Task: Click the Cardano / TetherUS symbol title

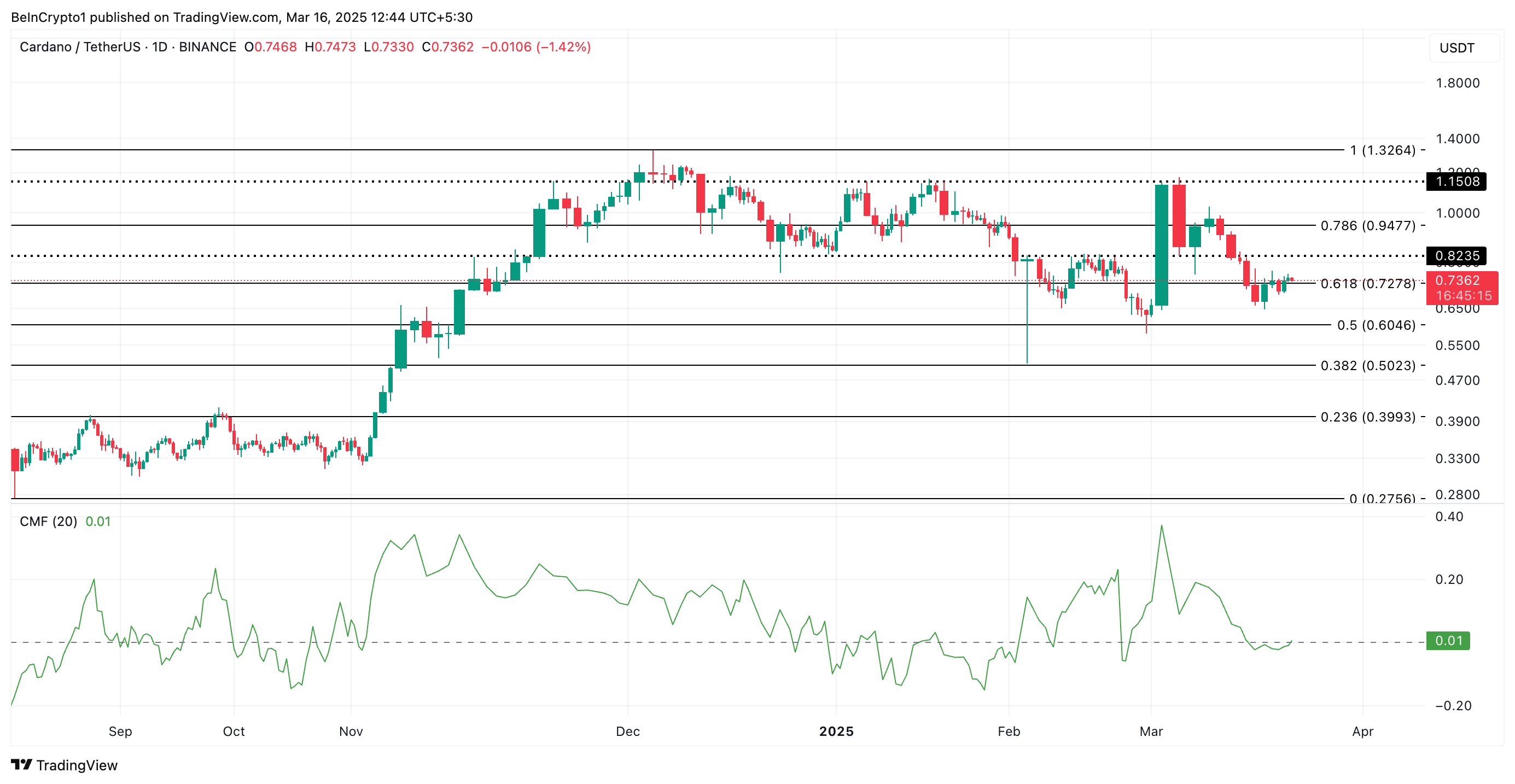Action: (80, 47)
